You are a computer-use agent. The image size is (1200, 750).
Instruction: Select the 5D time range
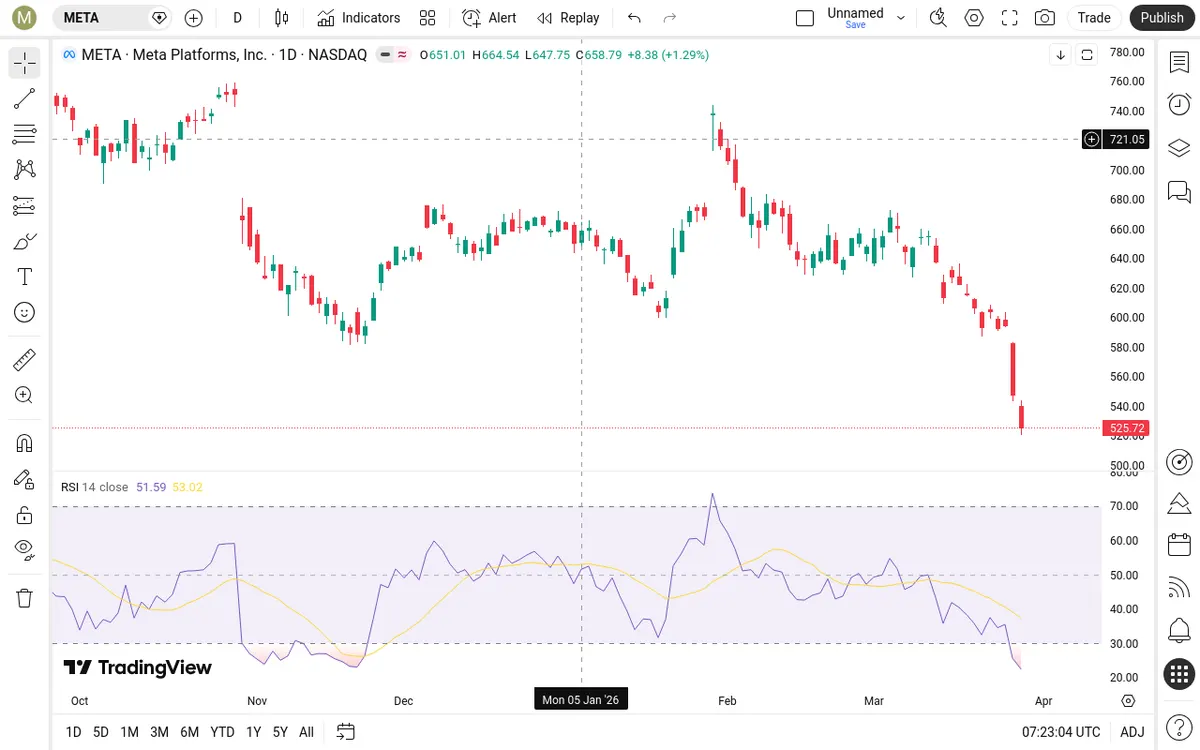pyautogui.click(x=101, y=732)
